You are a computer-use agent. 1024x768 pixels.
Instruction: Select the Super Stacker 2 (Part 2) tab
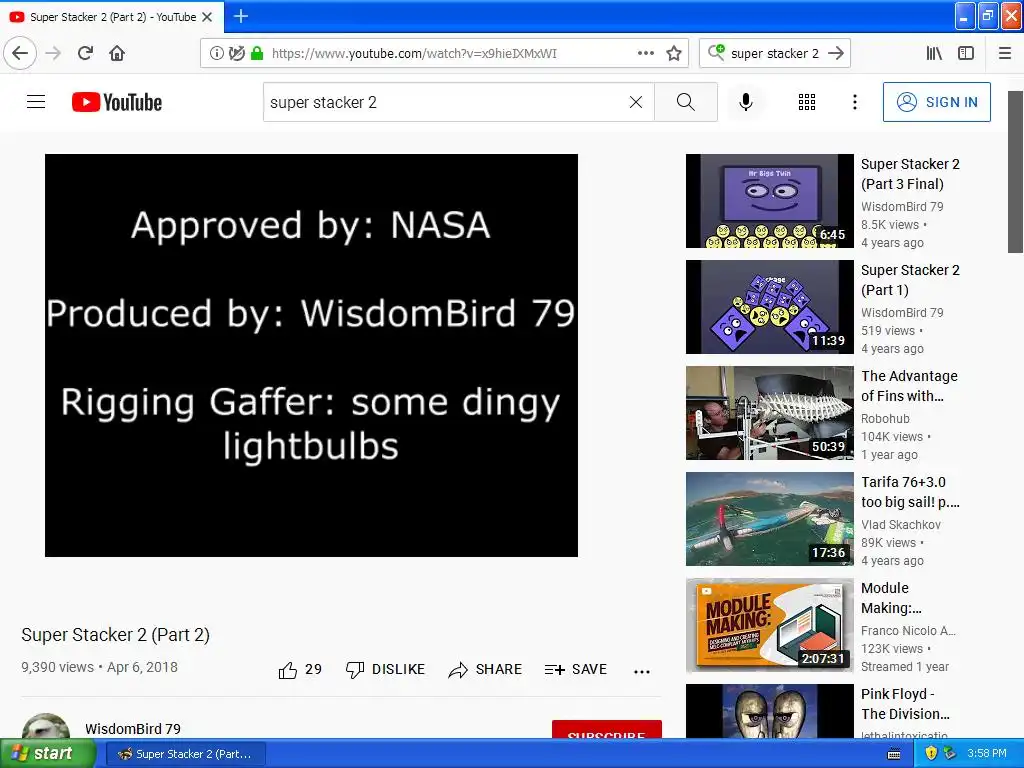[x=112, y=17]
